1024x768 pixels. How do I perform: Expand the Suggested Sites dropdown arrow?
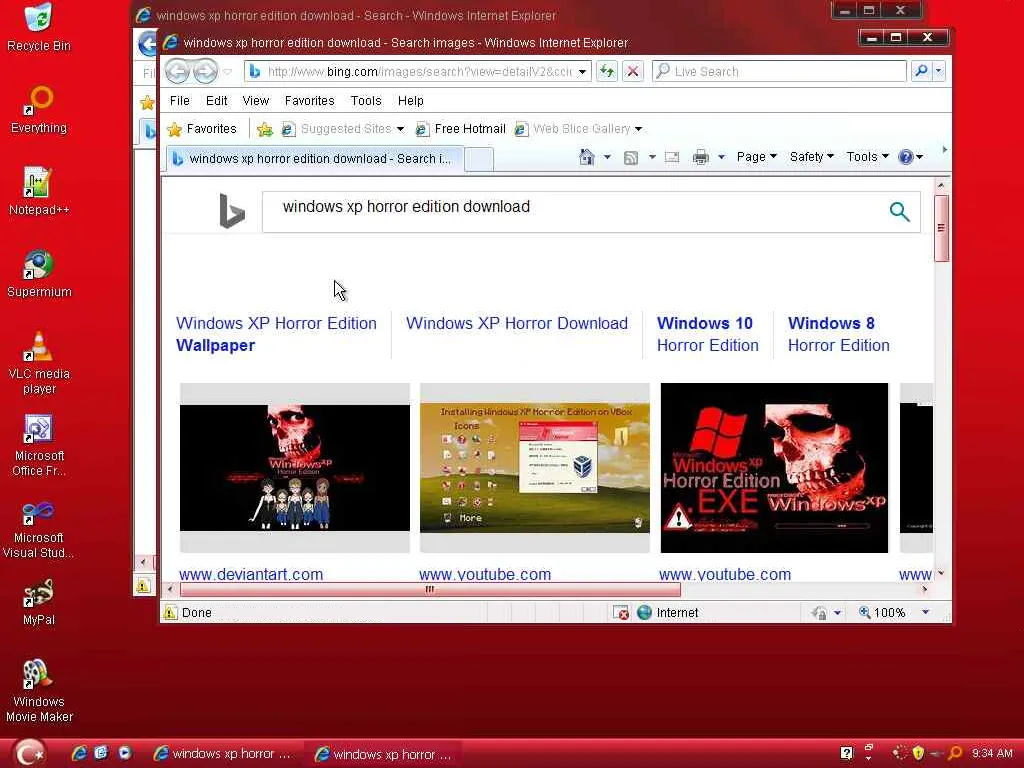click(x=400, y=129)
